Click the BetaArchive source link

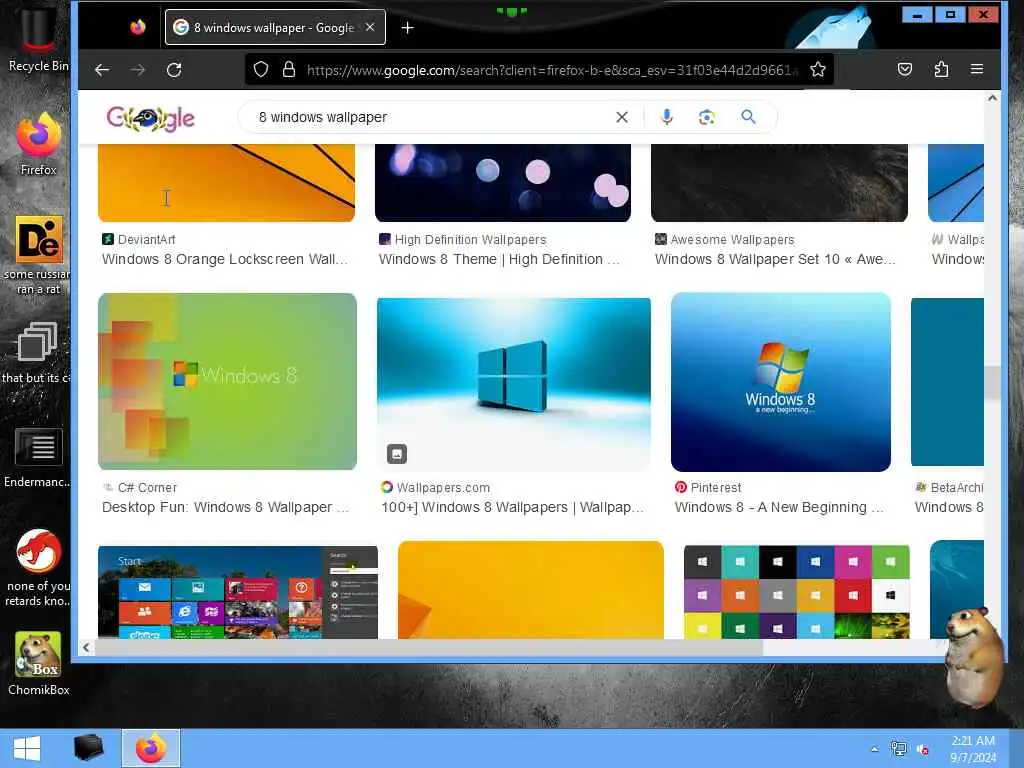point(950,488)
